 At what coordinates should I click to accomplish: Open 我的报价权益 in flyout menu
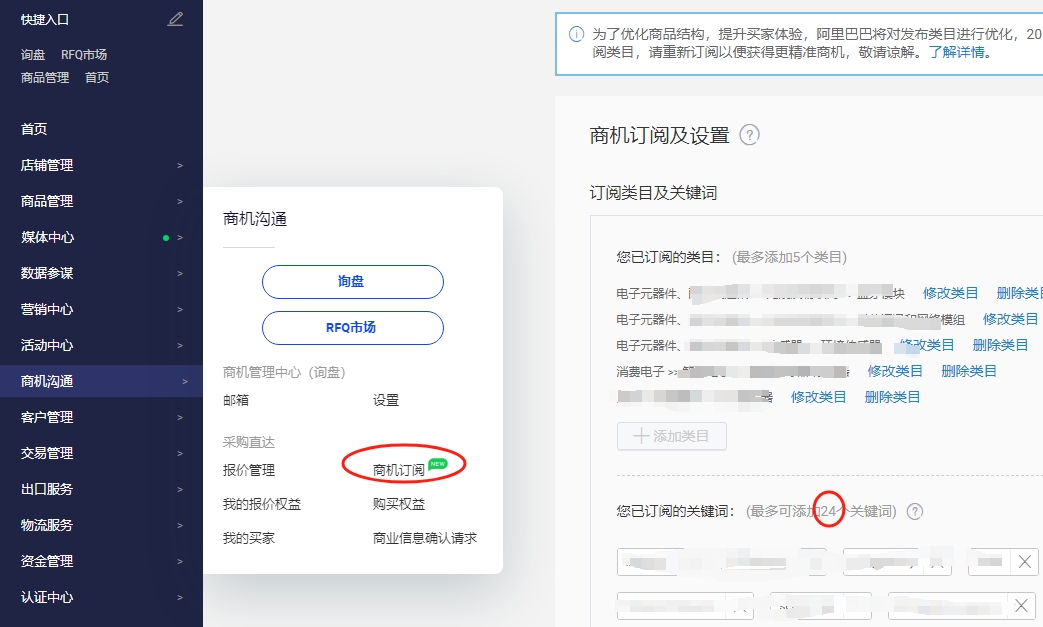click(x=262, y=504)
